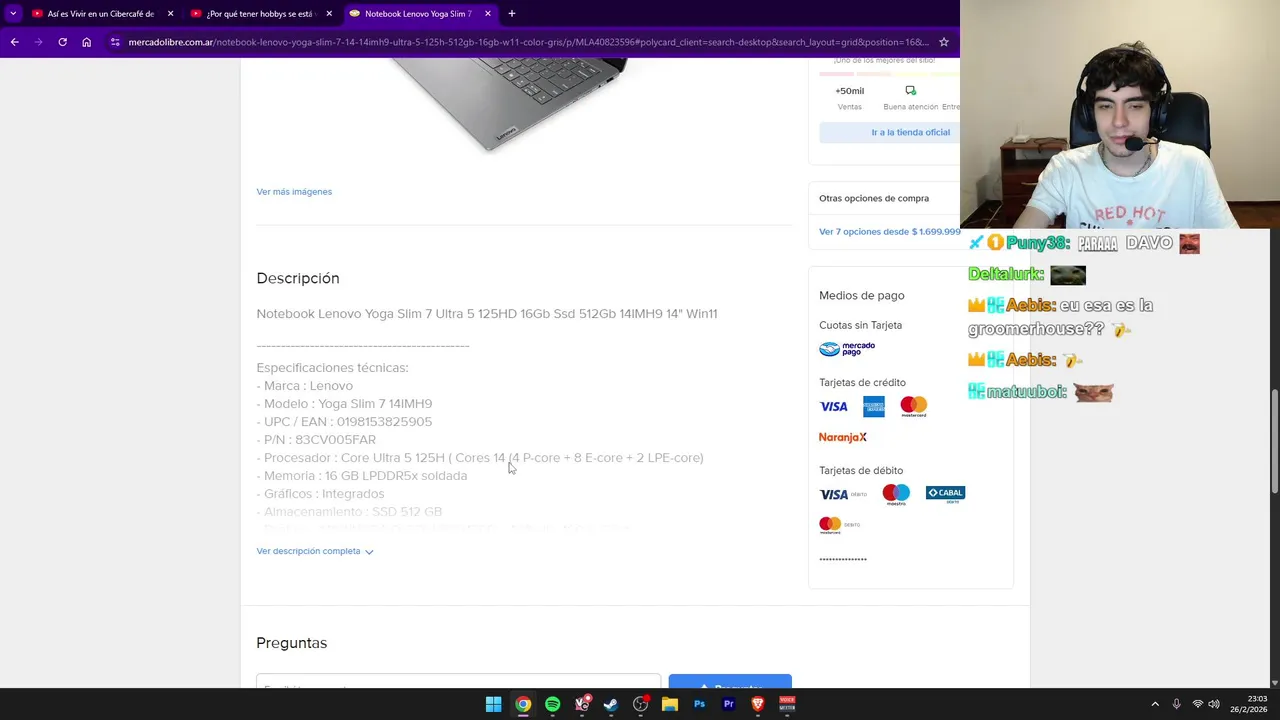Click the address bar URL field
Image resolution: width=1280 pixels, height=720 pixels.
[x=528, y=42]
